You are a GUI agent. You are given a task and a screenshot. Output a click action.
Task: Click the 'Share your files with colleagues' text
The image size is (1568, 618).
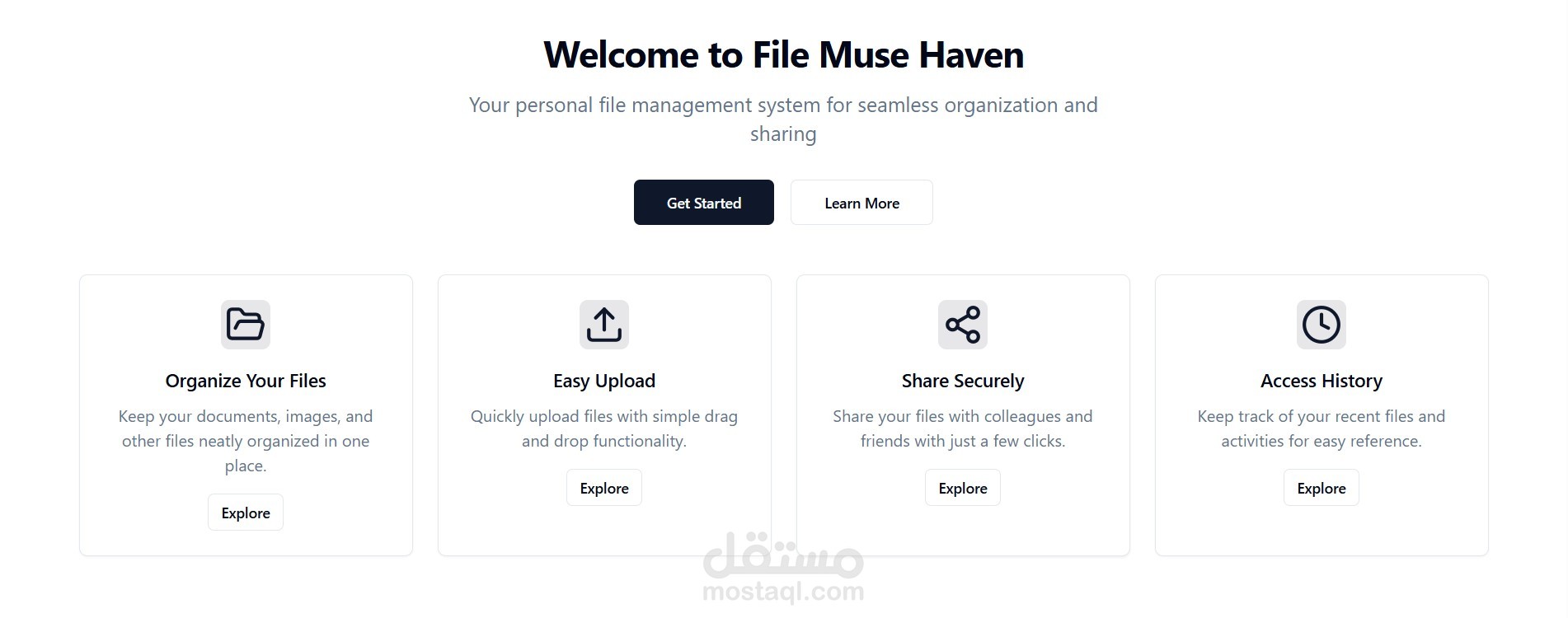tap(963, 428)
